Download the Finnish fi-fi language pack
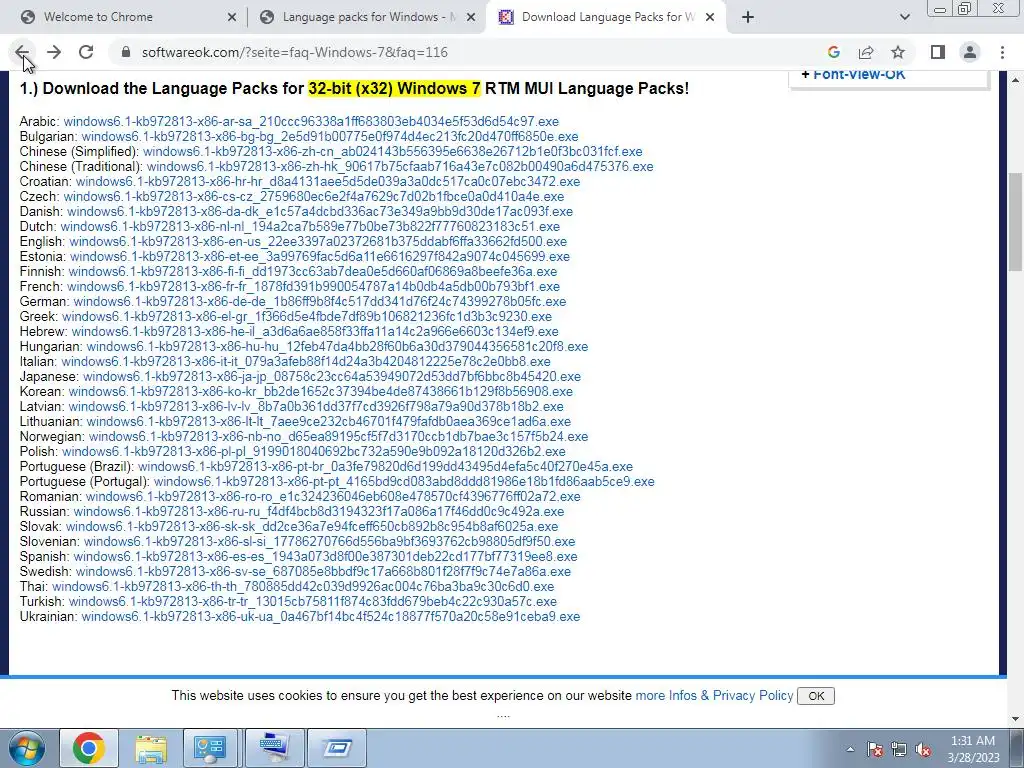This screenshot has width=1024, height=768. 313,272
